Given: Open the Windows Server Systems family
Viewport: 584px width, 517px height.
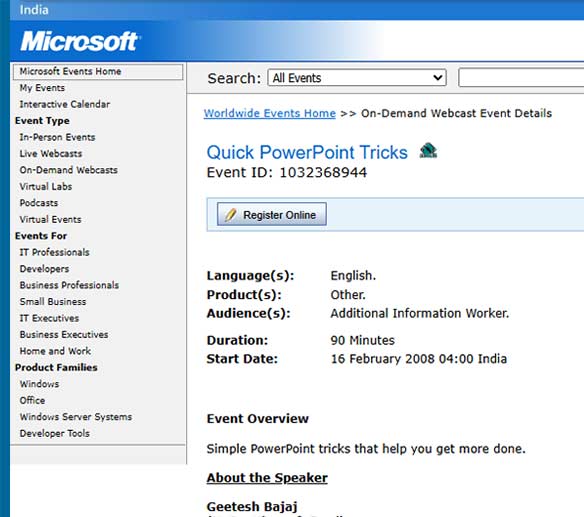Looking at the screenshot, I should 76,417.
